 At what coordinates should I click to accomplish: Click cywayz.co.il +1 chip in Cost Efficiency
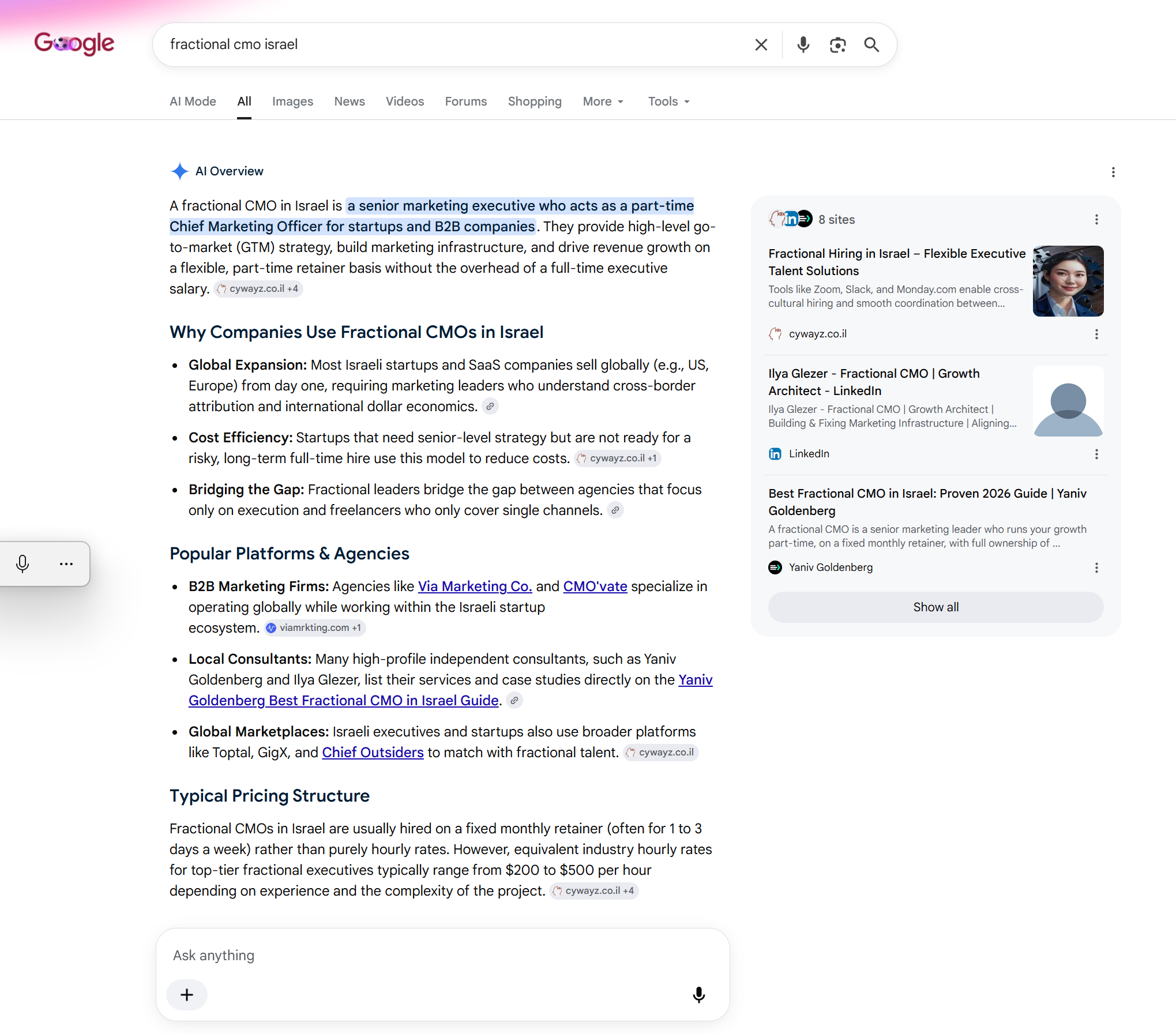tap(618, 458)
